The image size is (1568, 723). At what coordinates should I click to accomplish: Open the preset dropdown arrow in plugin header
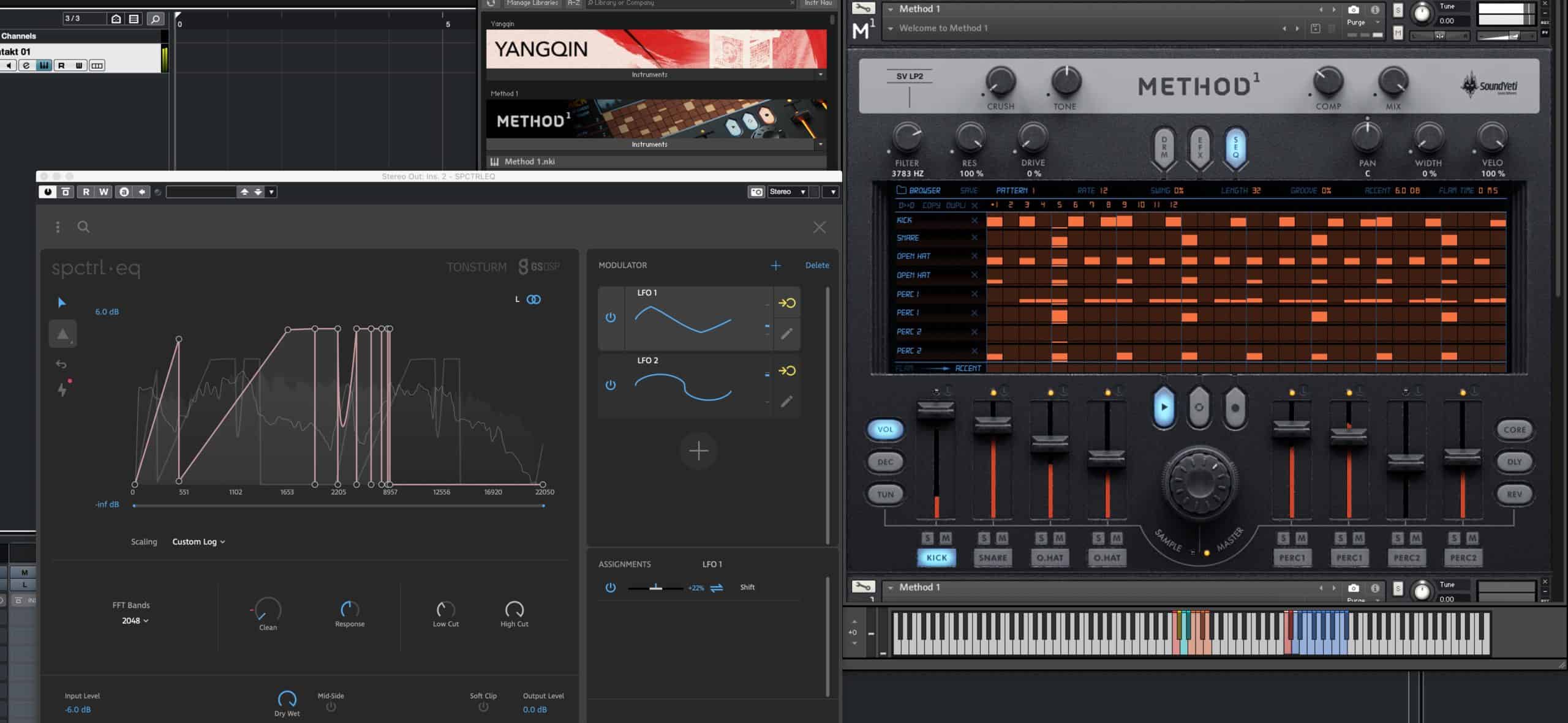271,192
